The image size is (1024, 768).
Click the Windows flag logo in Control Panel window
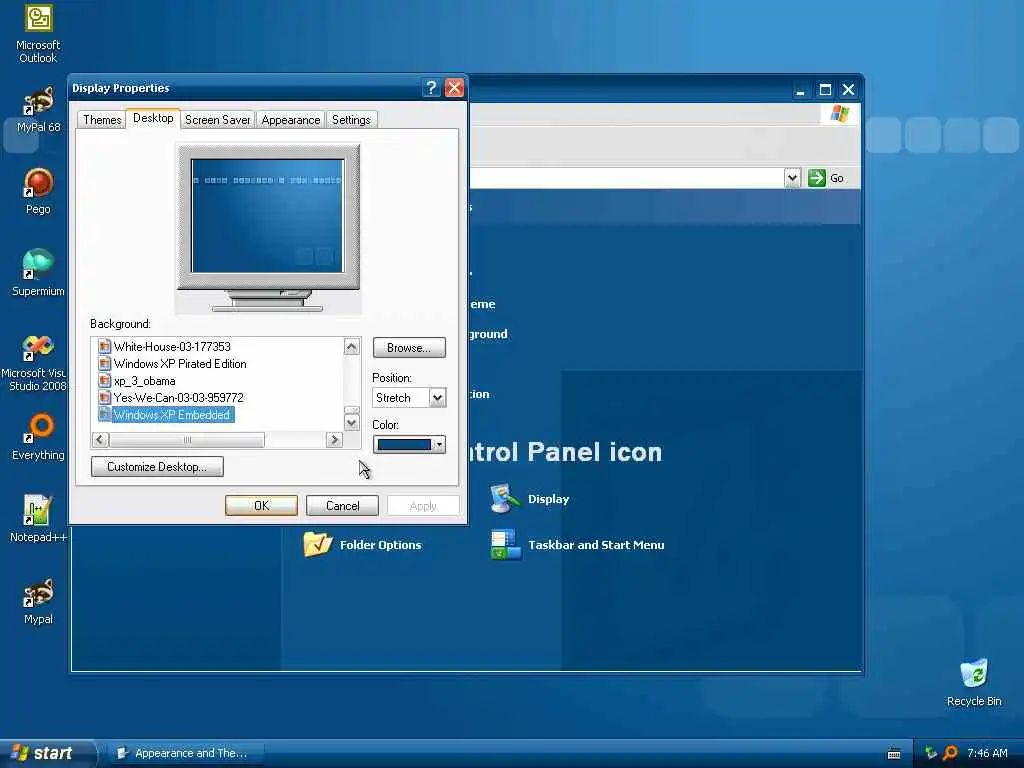point(840,114)
